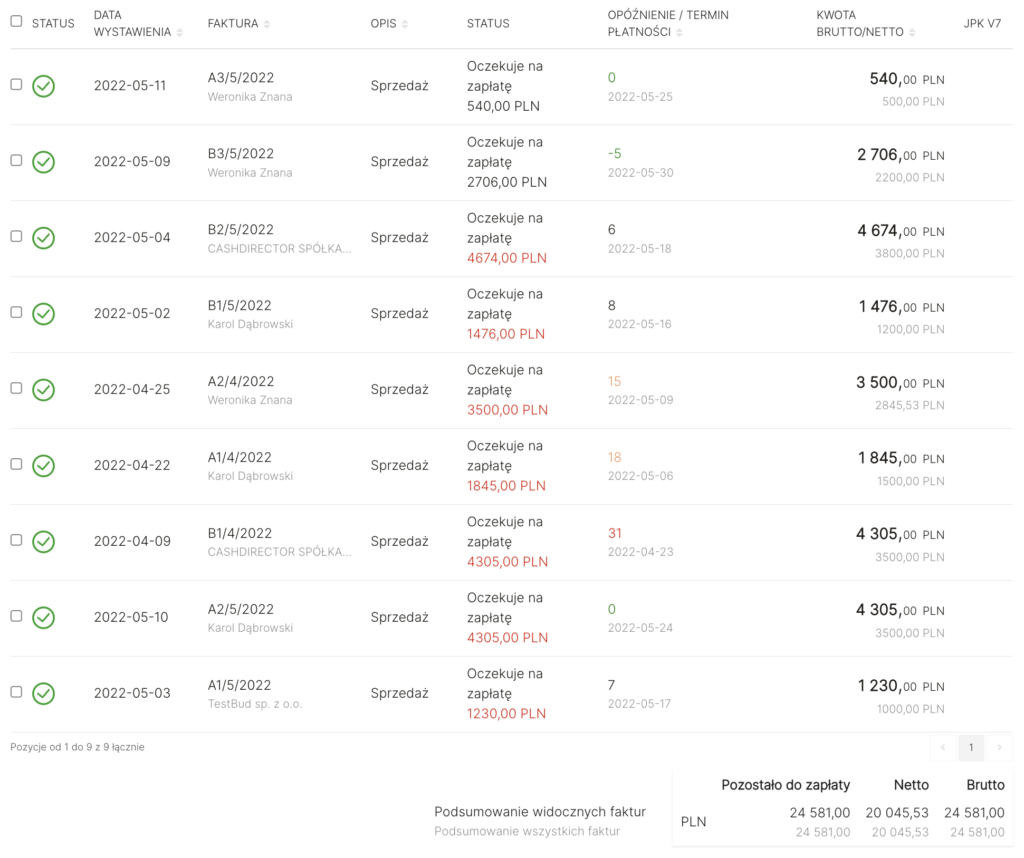
Task: Sort by Opis column header
Action: click(x=389, y=23)
